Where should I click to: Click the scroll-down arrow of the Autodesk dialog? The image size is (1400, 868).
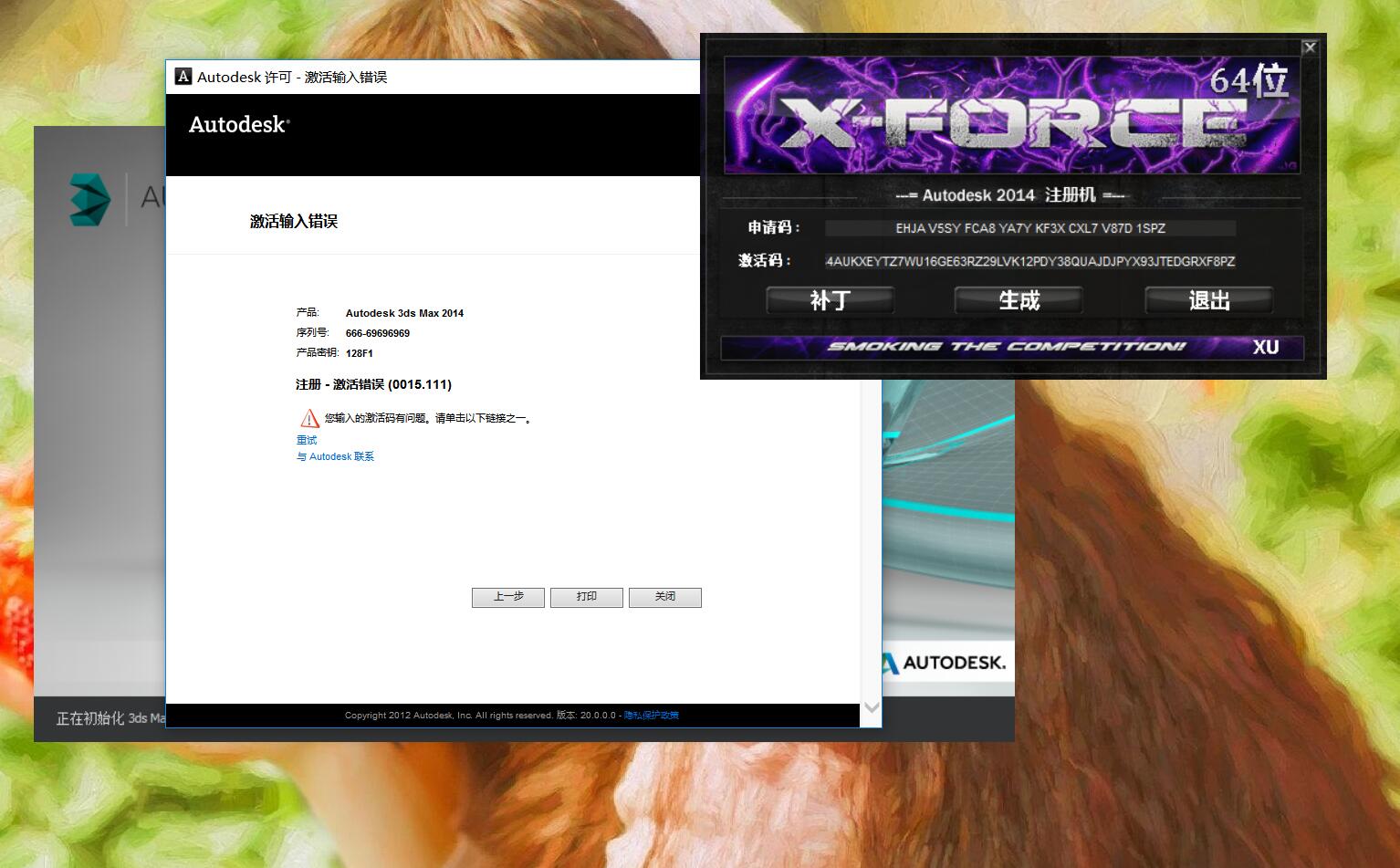[x=872, y=707]
